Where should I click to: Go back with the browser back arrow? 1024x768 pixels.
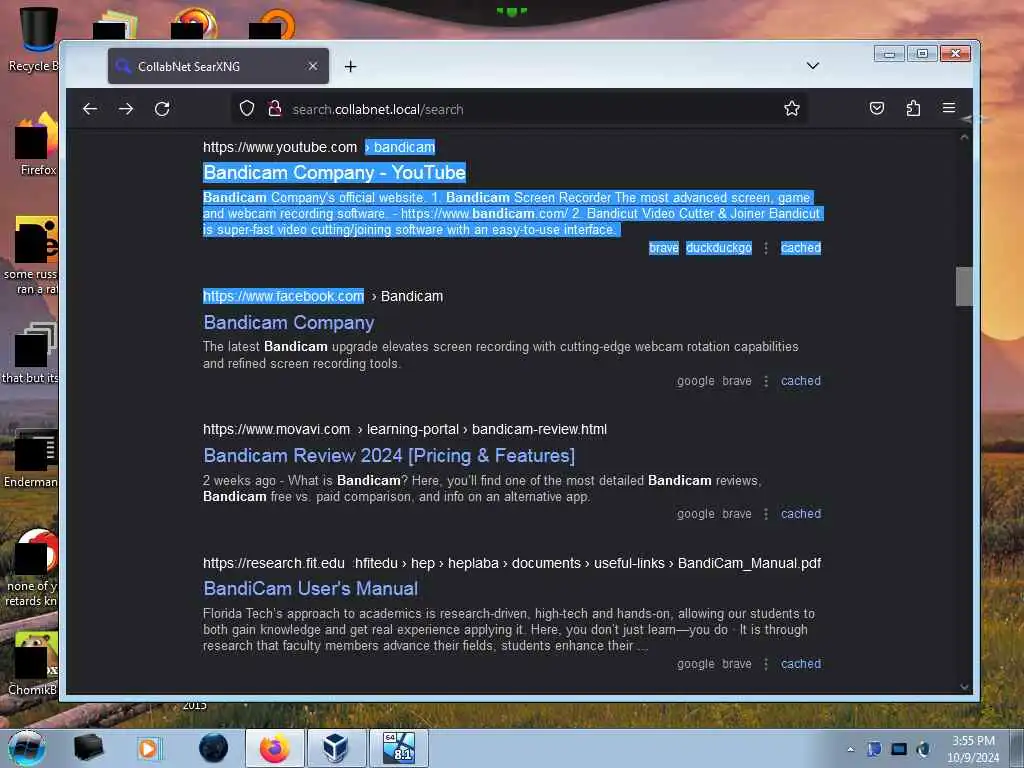(x=90, y=109)
